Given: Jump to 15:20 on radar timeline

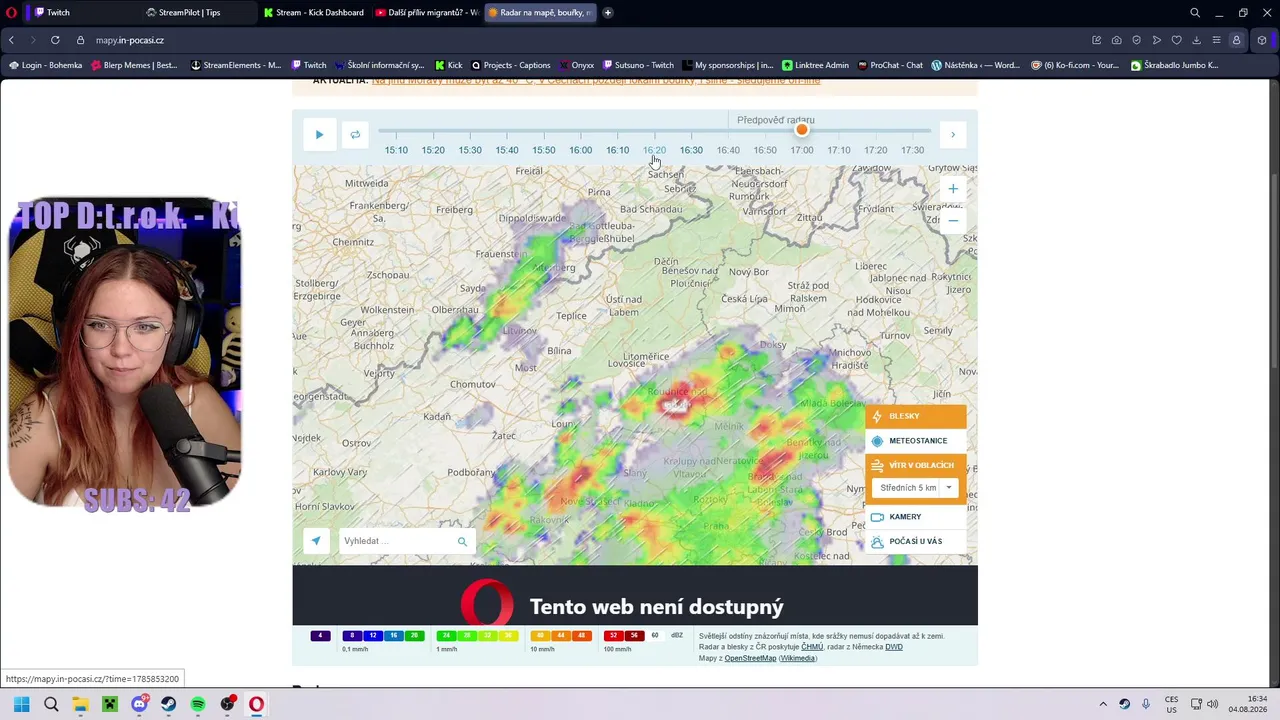Looking at the screenshot, I should [x=433, y=150].
